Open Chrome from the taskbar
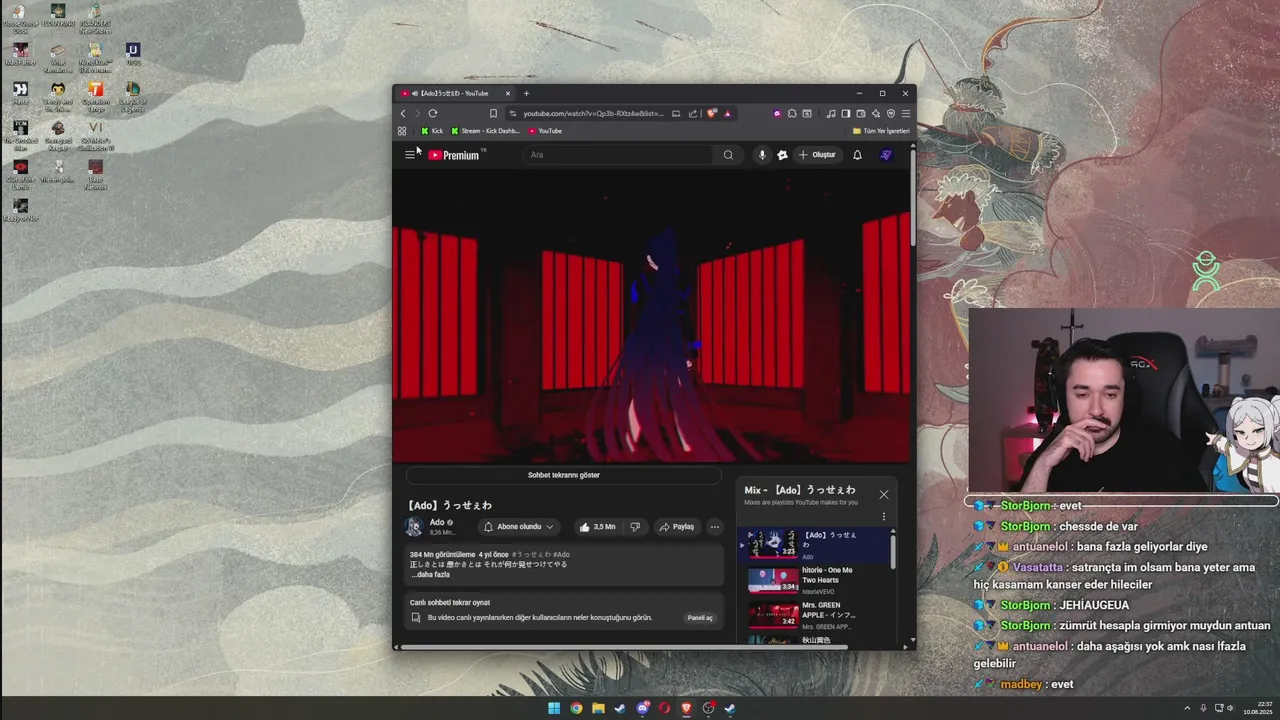Screen dimensions: 1280x720 click(576, 708)
